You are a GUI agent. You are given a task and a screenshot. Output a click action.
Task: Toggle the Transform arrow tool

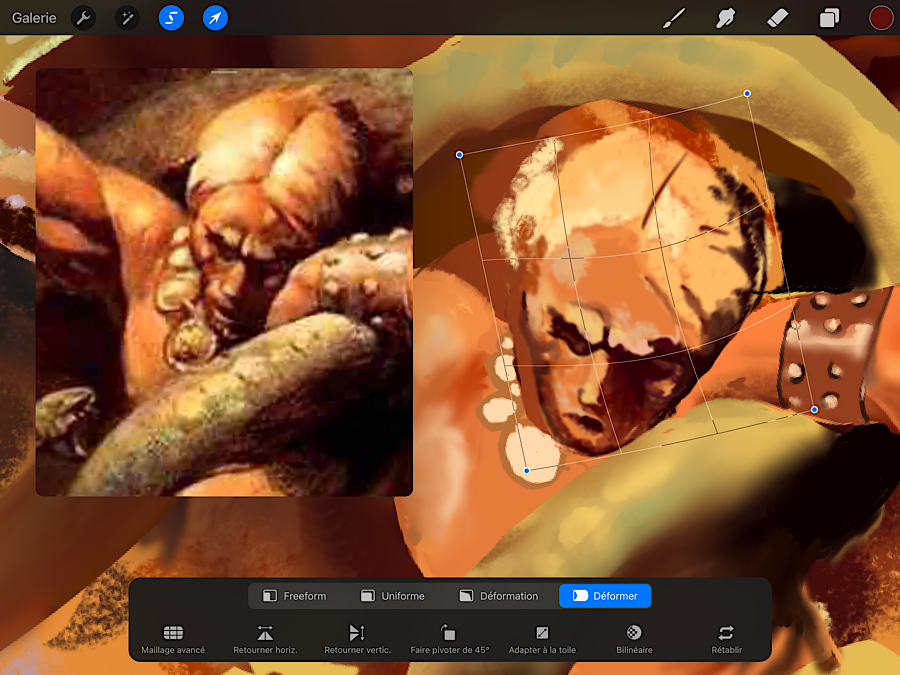click(215, 18)
